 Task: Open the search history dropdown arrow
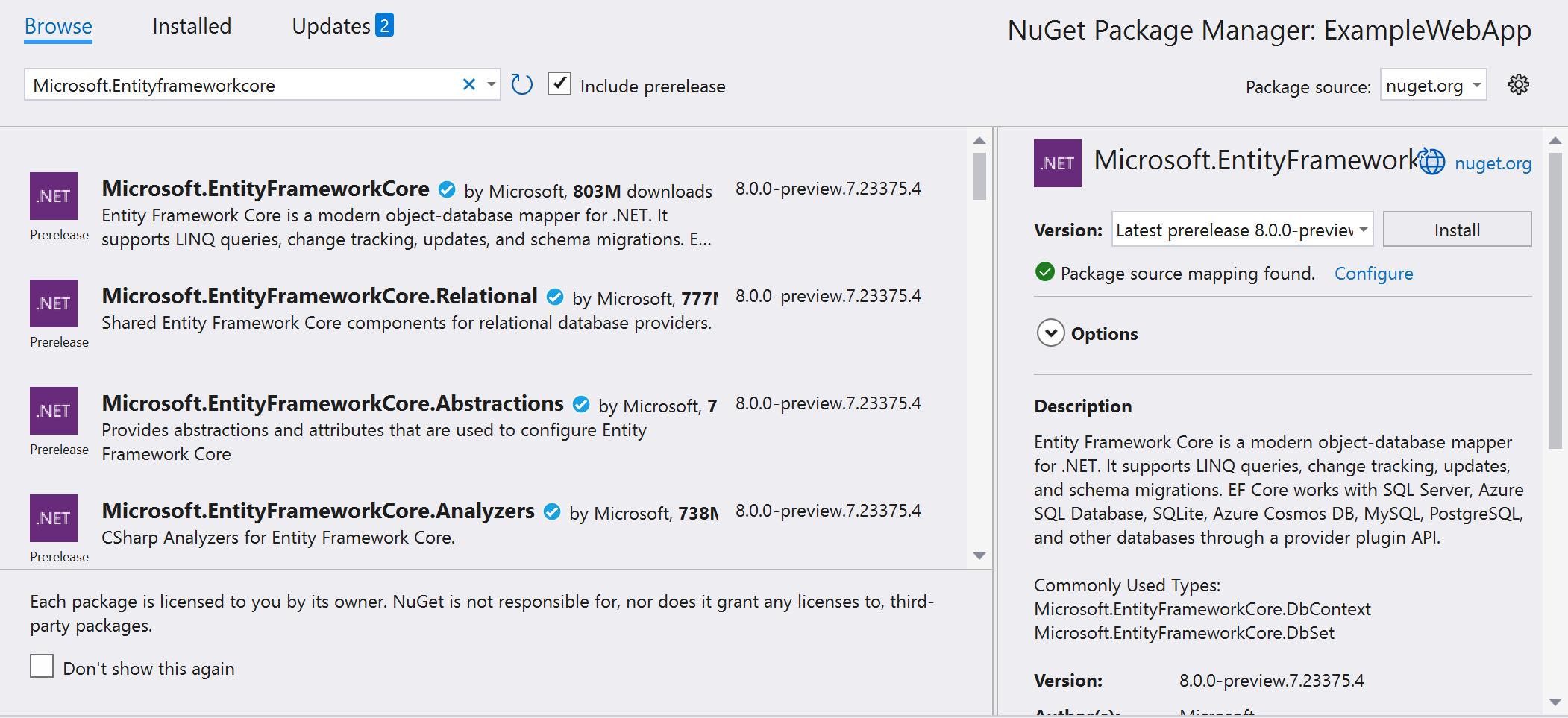click(x=492, y=84)
